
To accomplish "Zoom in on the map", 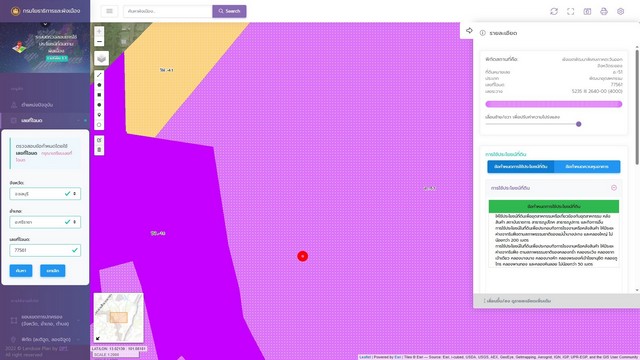I will click(99, 31).
